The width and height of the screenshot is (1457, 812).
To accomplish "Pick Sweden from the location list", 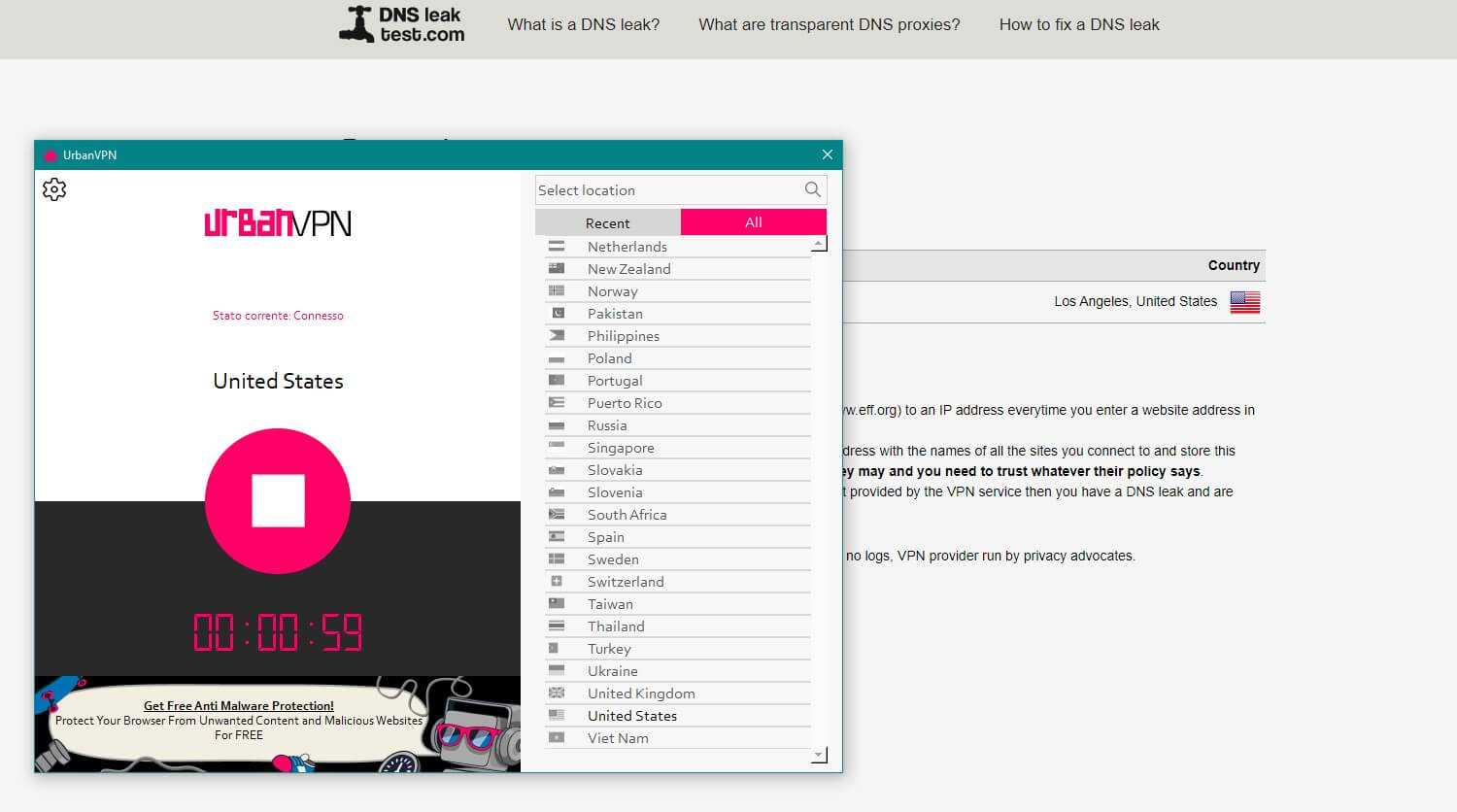I will [x=678, y=559].
